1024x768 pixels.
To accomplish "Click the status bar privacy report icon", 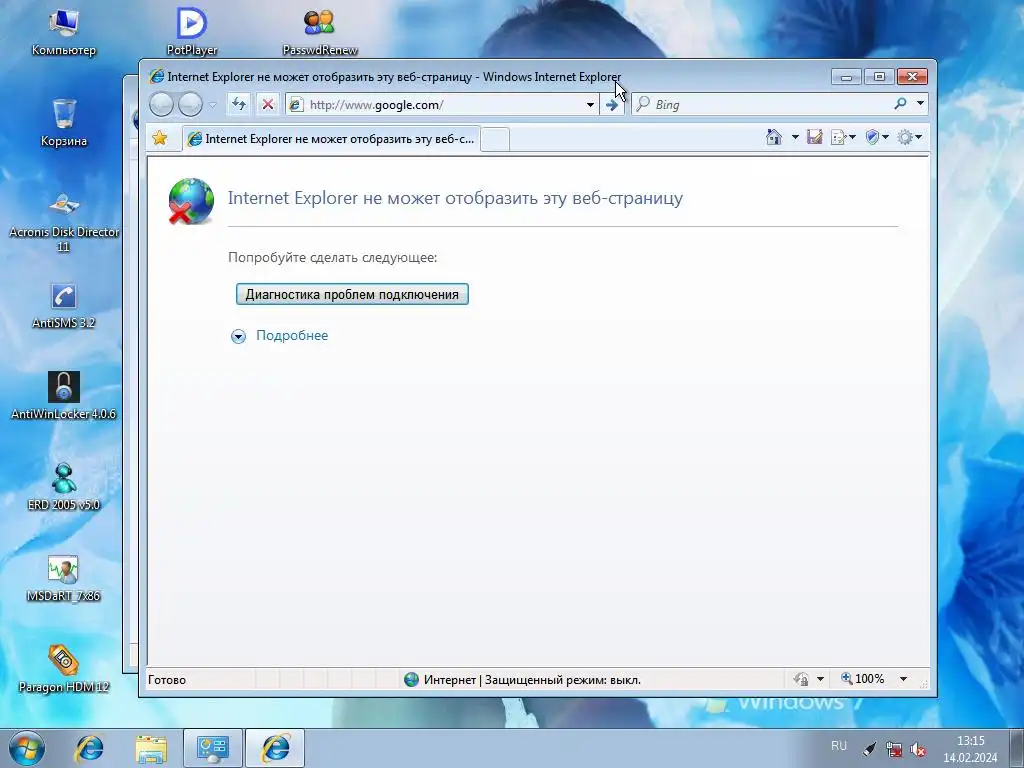I will tap(801, 679).
